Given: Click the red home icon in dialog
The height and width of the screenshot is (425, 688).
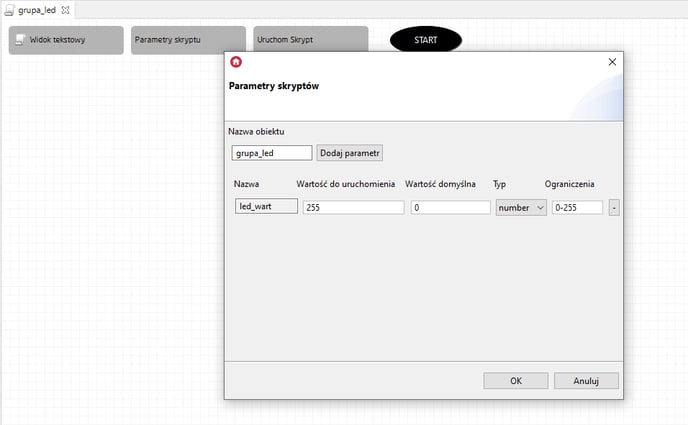Looking at the screenshot, I should tap(236, 62).
